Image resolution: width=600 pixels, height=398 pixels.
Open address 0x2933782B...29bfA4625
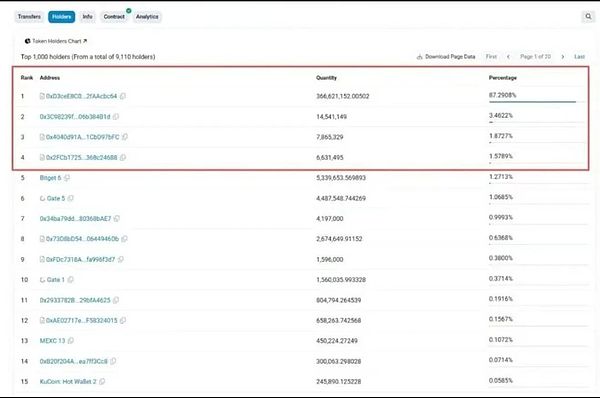coord(75,300)
